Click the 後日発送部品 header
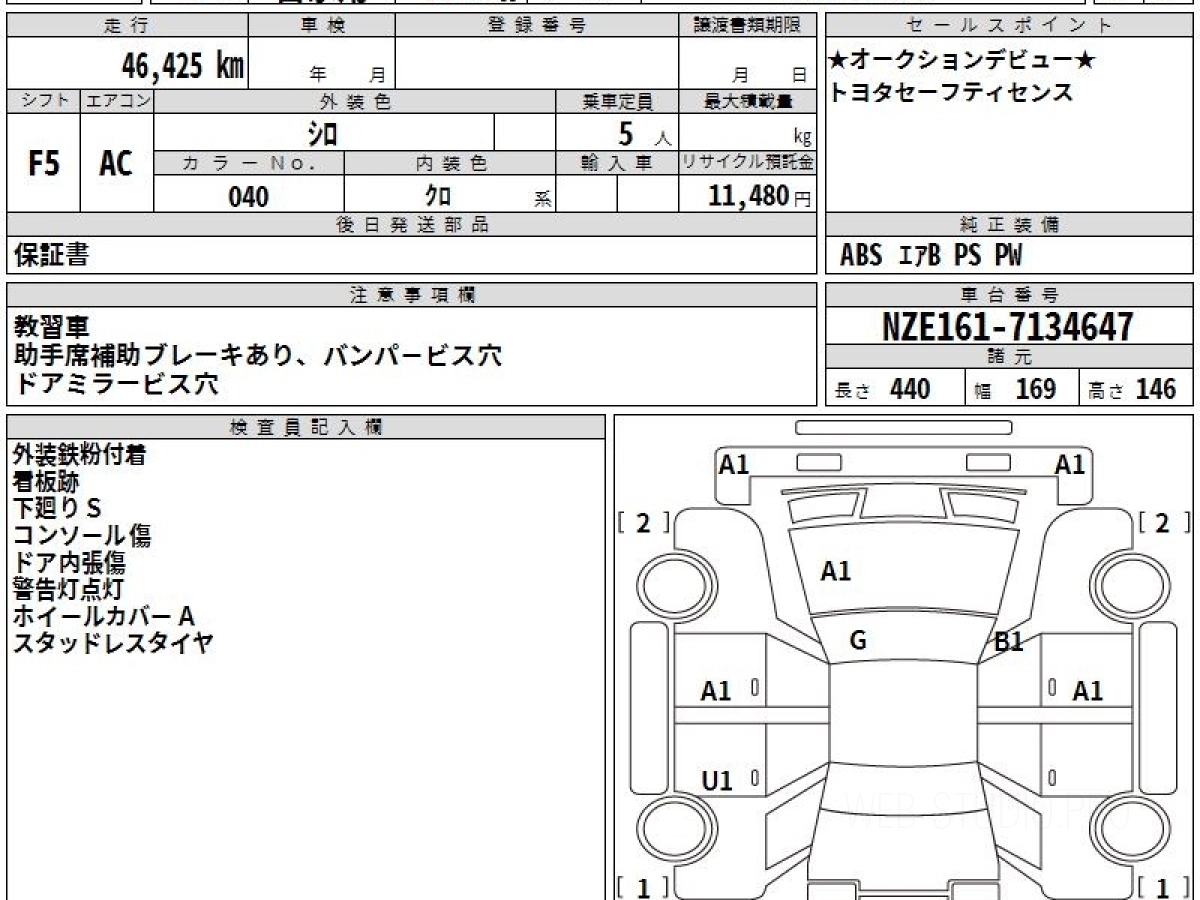 (411, 225)
